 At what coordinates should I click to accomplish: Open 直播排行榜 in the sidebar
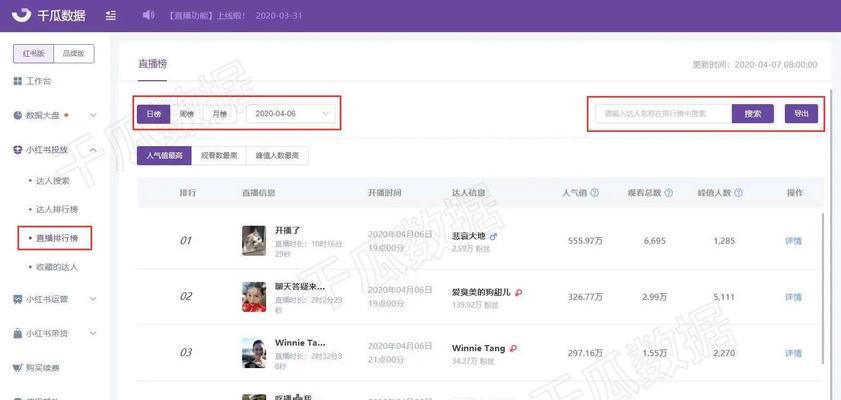point(57,238)
